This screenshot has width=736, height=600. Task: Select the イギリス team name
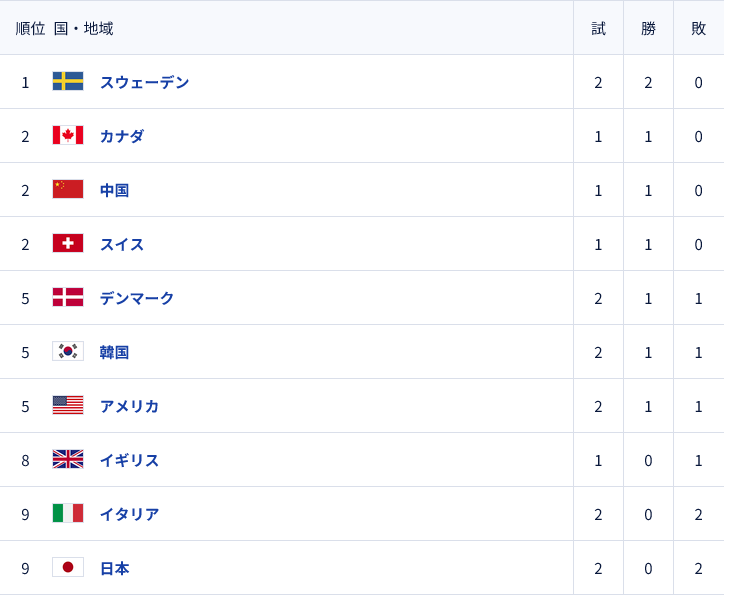(129, 460)
